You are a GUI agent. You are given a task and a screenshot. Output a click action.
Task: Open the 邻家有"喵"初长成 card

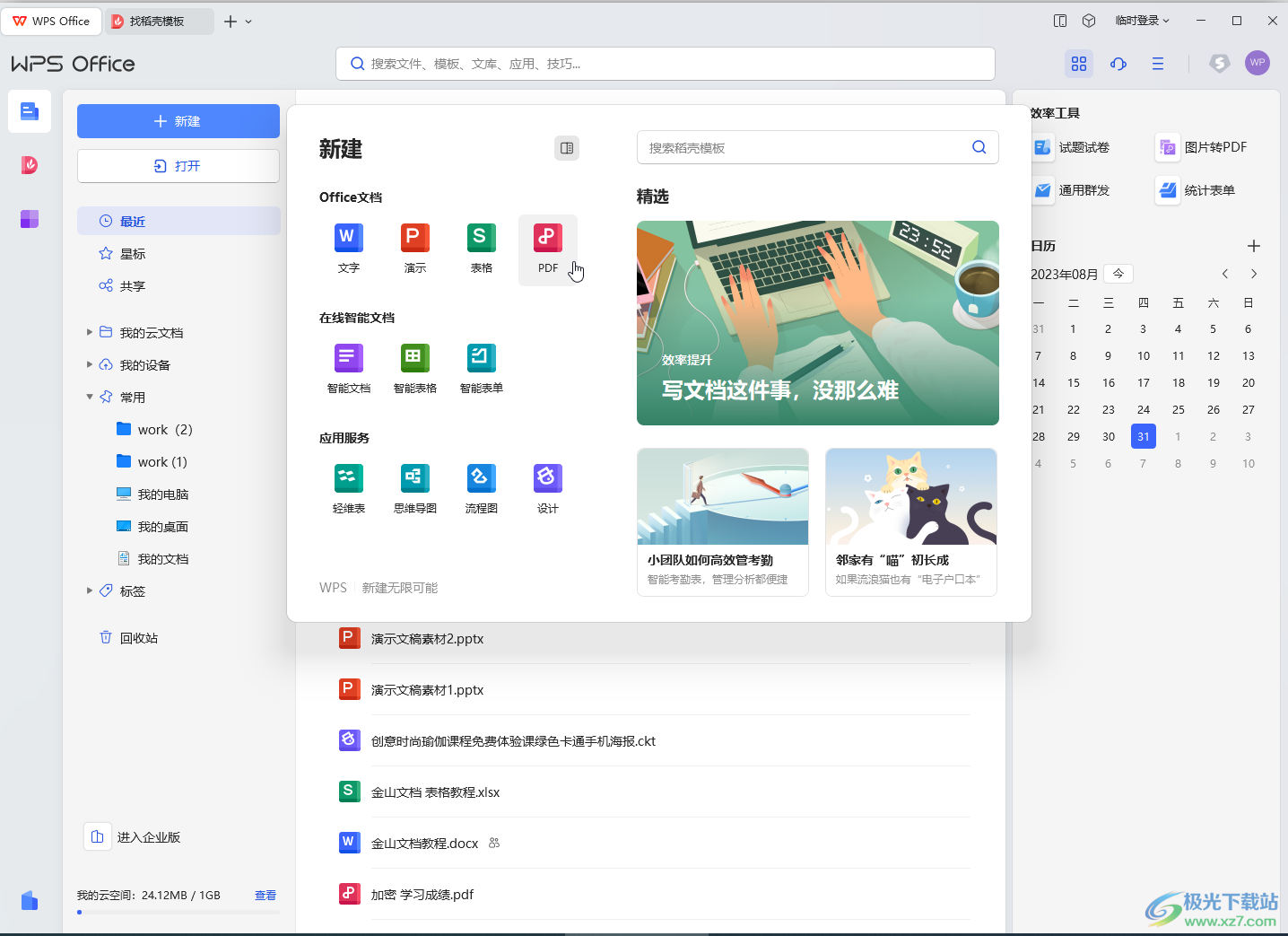pyautogui.click(x=911, y=522)
